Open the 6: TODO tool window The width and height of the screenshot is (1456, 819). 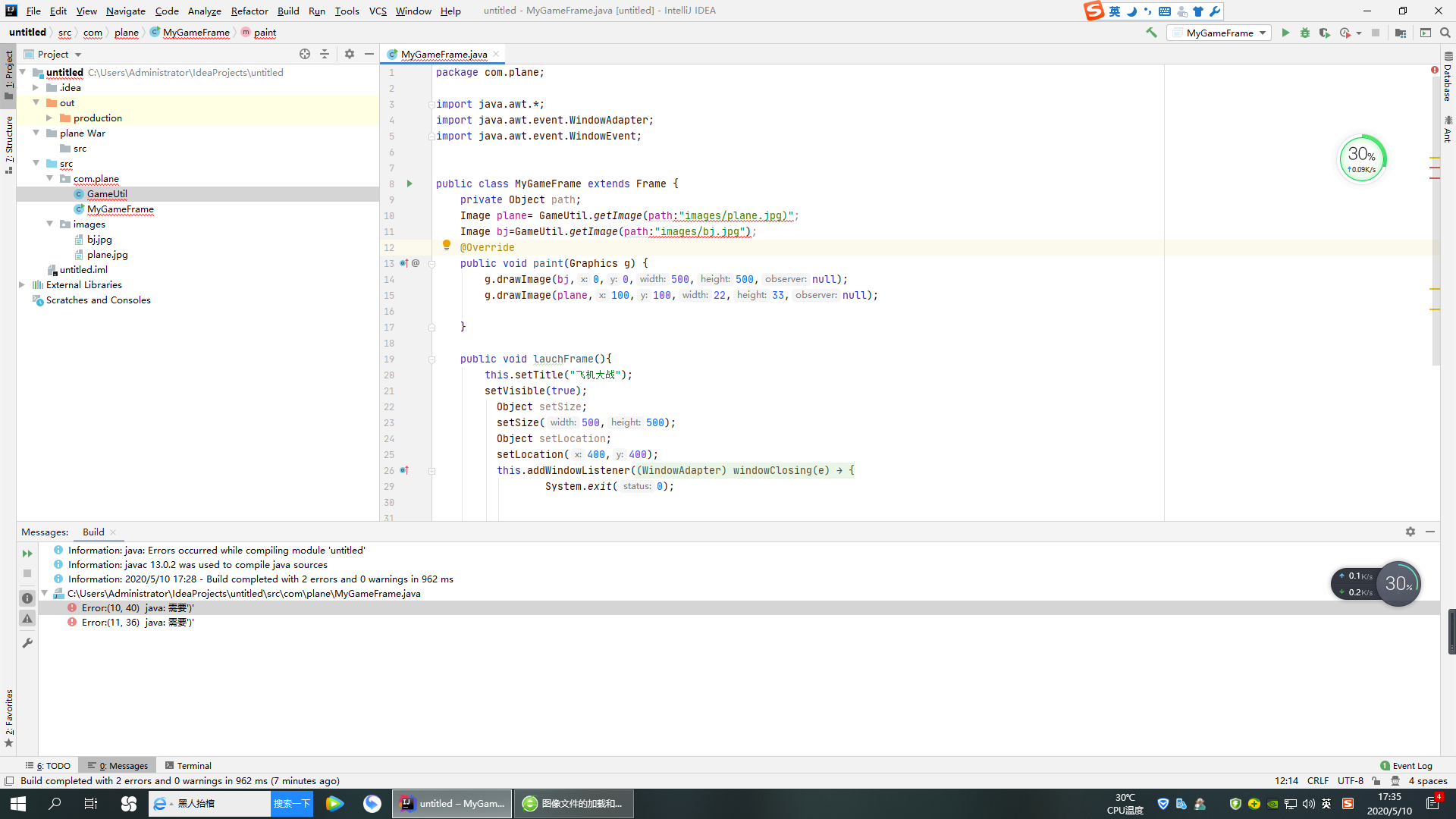click(48, 765)
